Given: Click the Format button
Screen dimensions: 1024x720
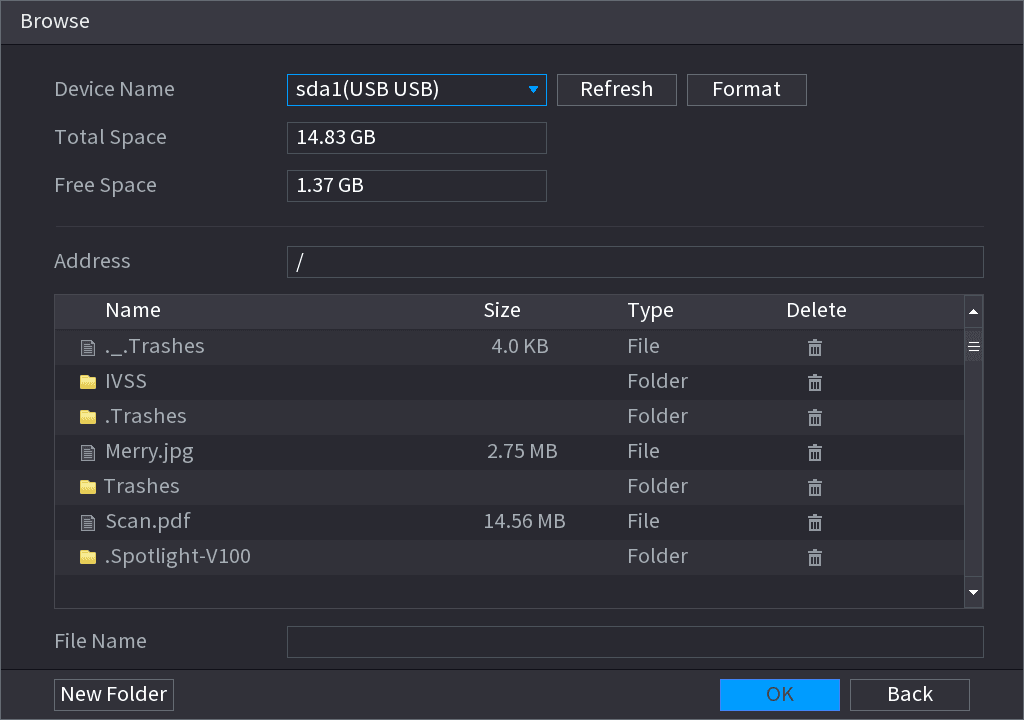Looking at the screenshot, I should pos(746,90).
